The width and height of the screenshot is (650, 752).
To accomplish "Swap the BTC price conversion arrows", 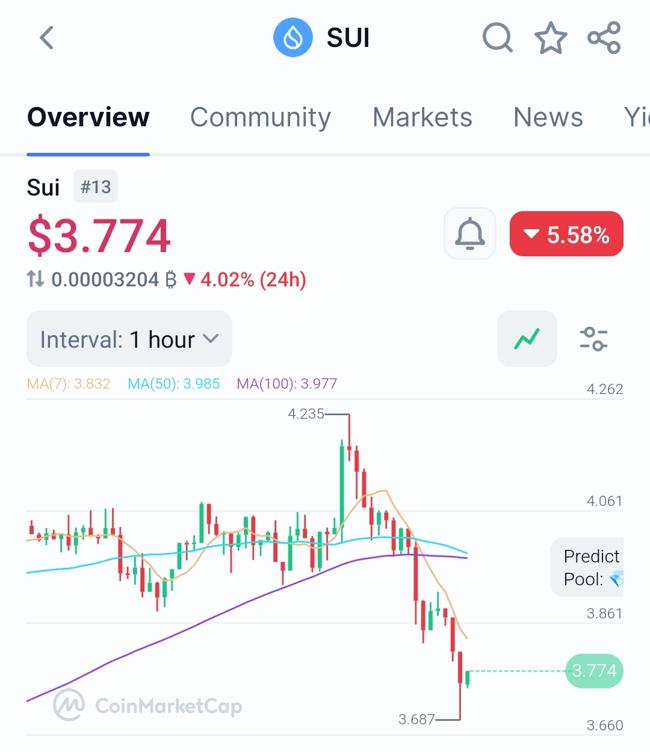I will 35,279.
